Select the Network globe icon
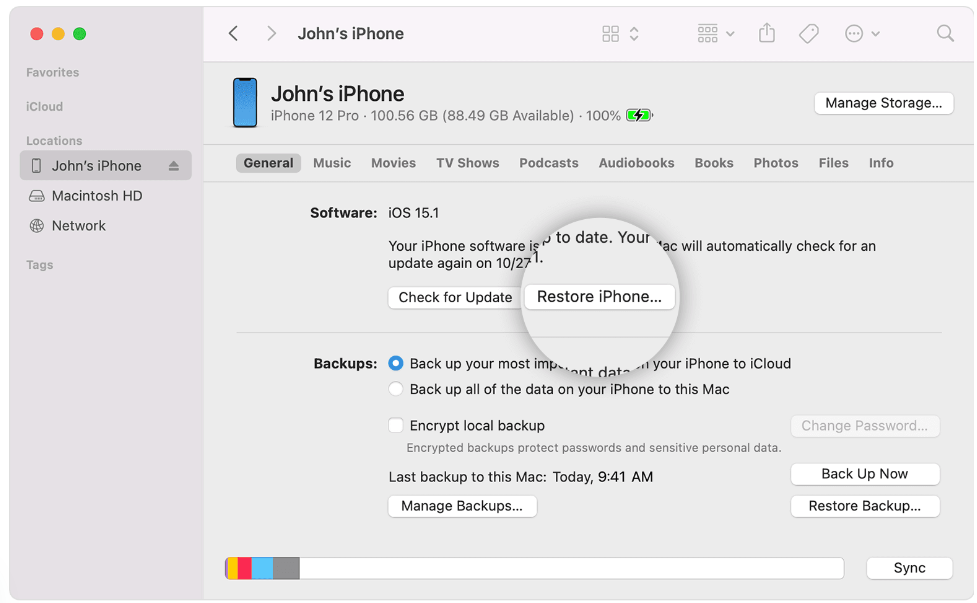The height and width of the screenshot is (603, 977). pos(37,226)
